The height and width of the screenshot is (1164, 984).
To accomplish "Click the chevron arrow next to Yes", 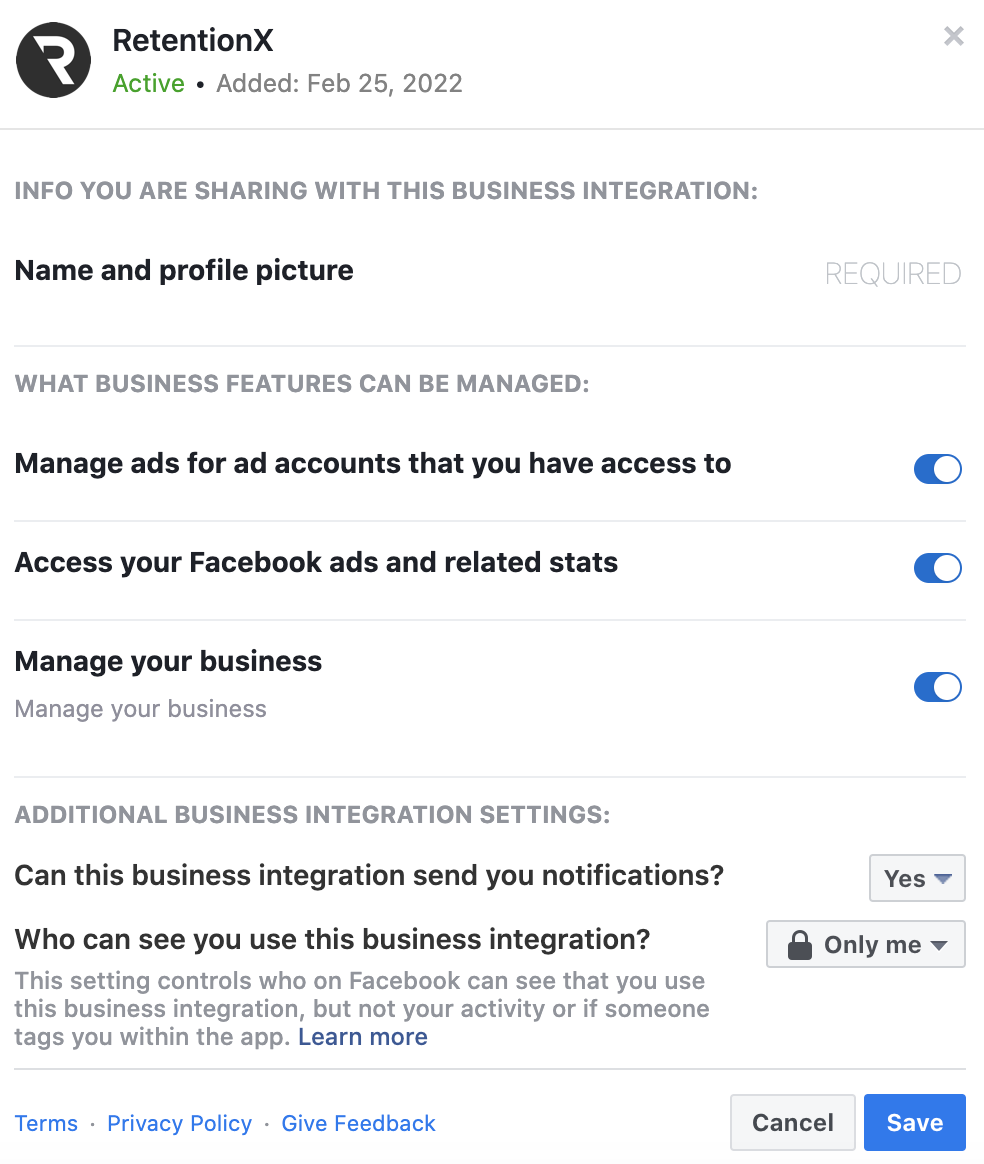I will pos(941,878).
